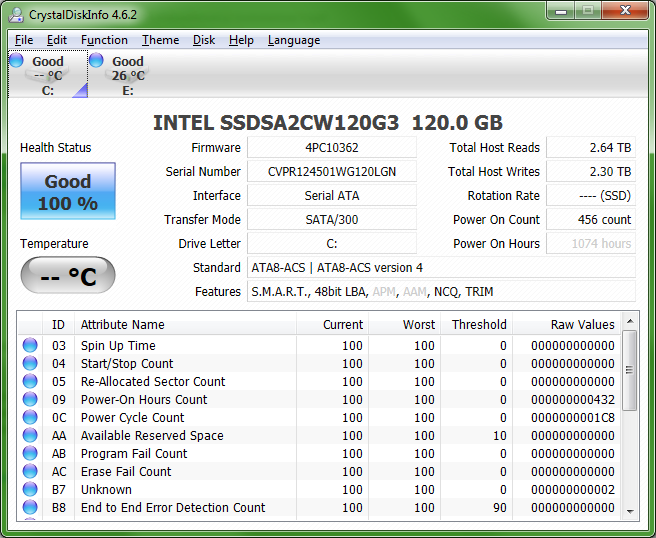The image size is (656, 538).
Task: Click status orb for Program Fail Count
Action: (x=30, y=453)
